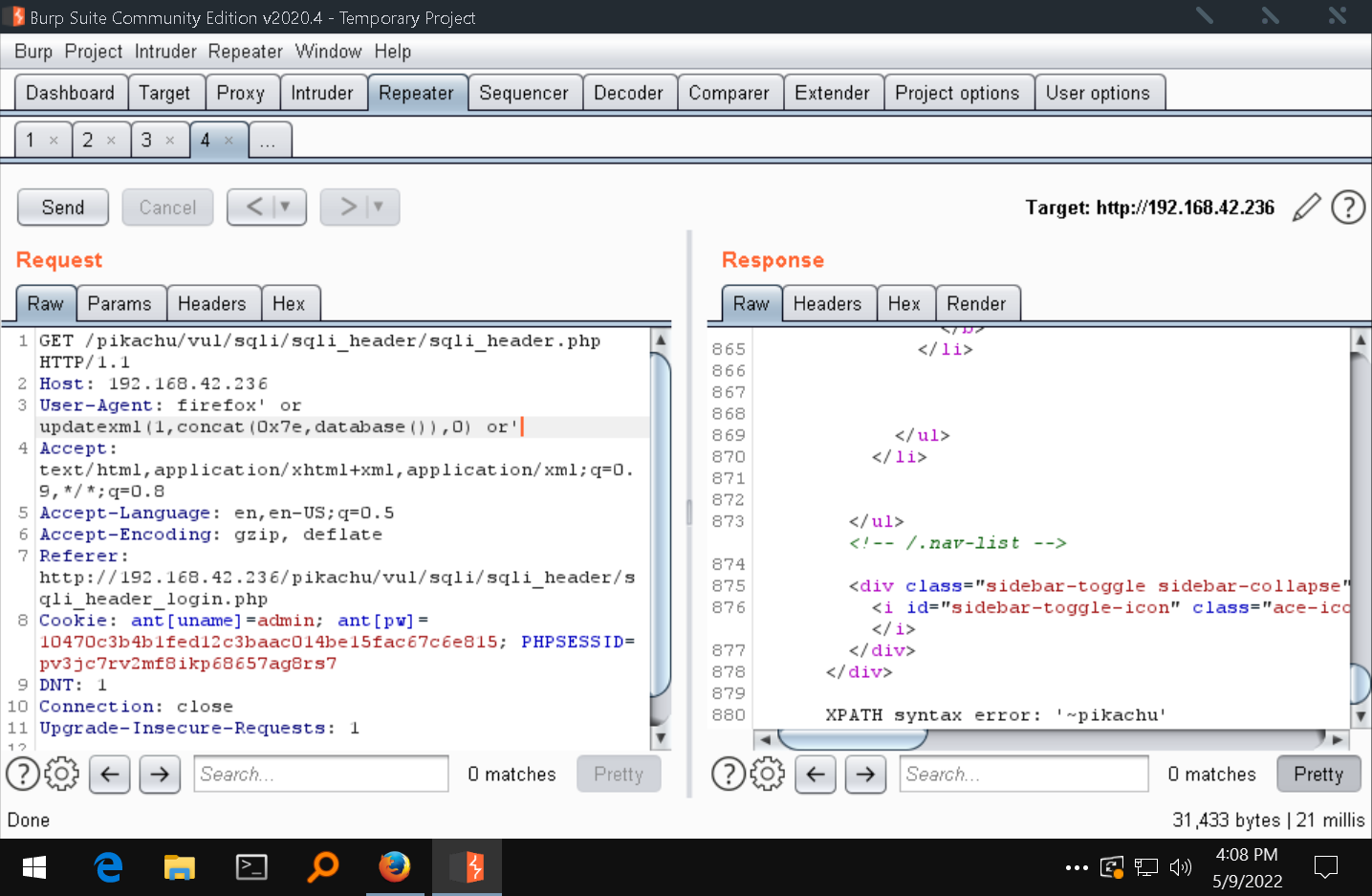
Task: Open Repeater help question mark icon
Action: click(1348, 208)
